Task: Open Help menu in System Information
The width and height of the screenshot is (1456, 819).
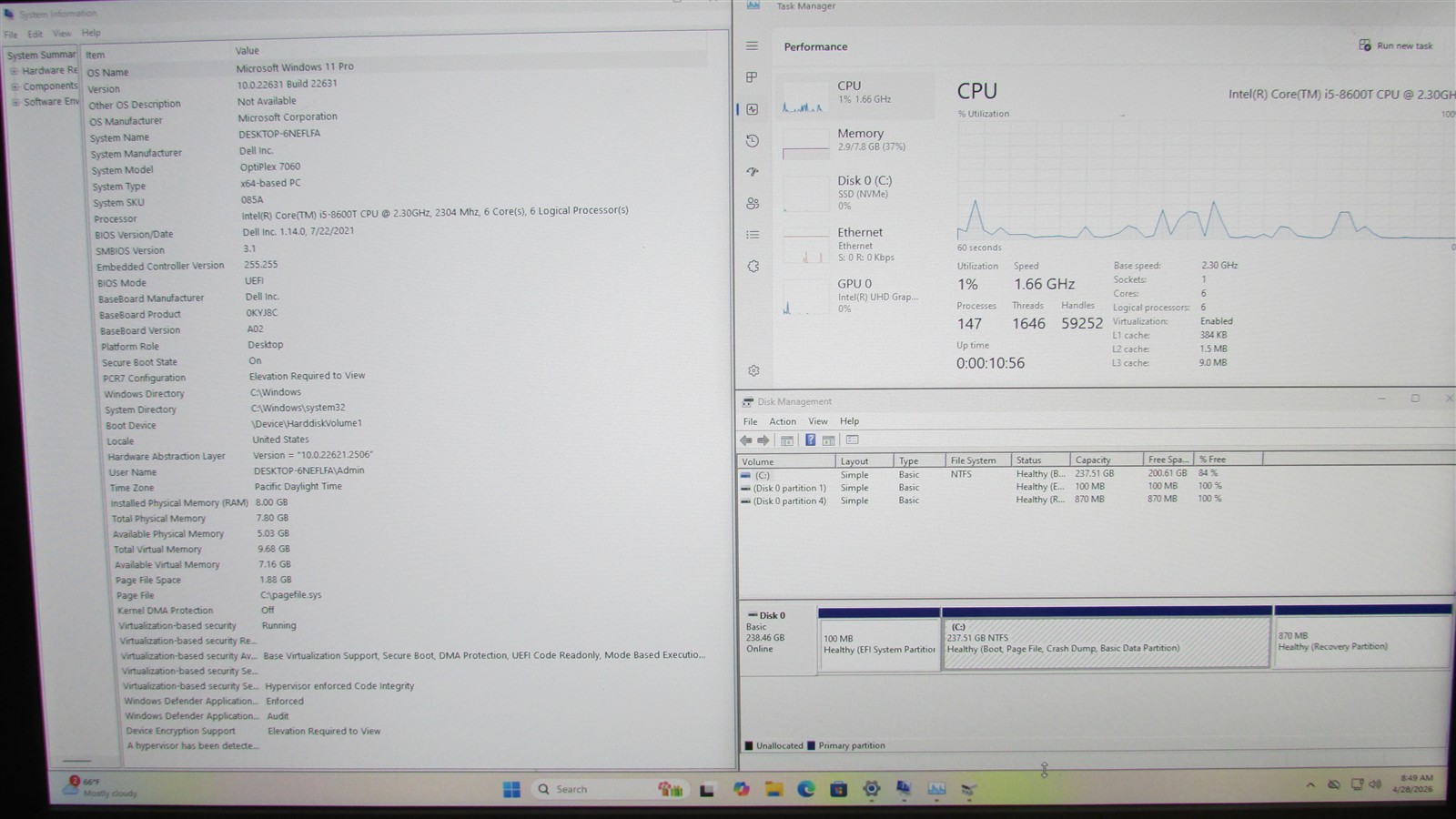Action: [x=91, y=33]
